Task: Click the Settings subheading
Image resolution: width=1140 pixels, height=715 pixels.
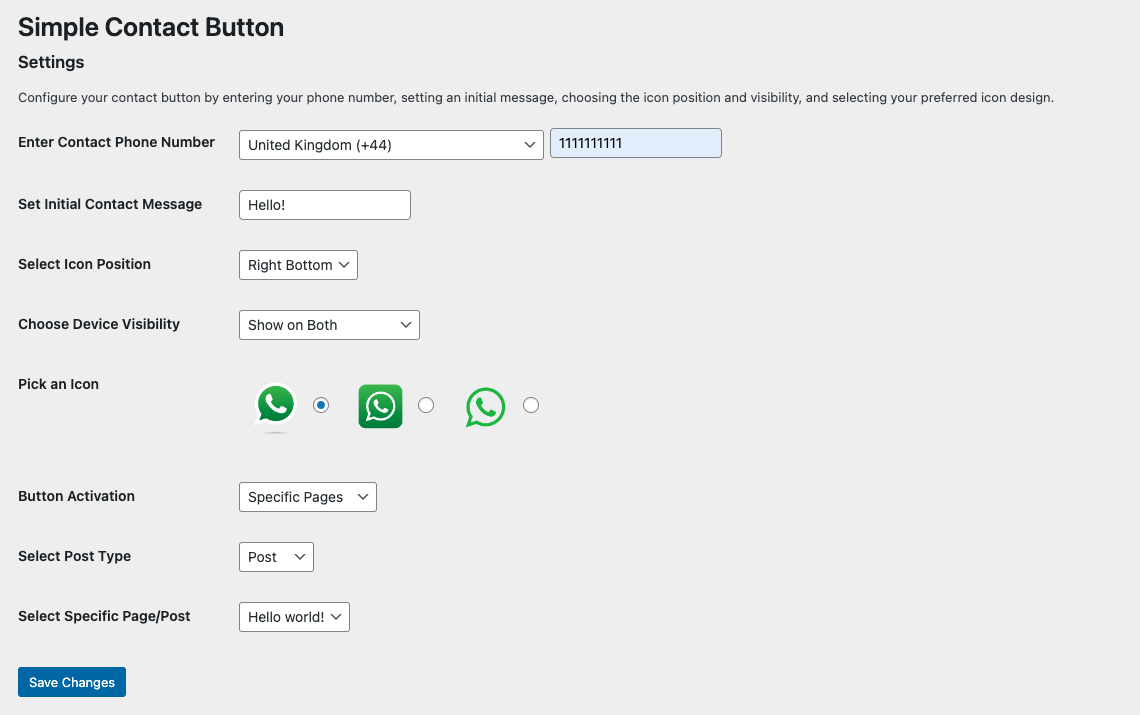Action: (51, 63)
